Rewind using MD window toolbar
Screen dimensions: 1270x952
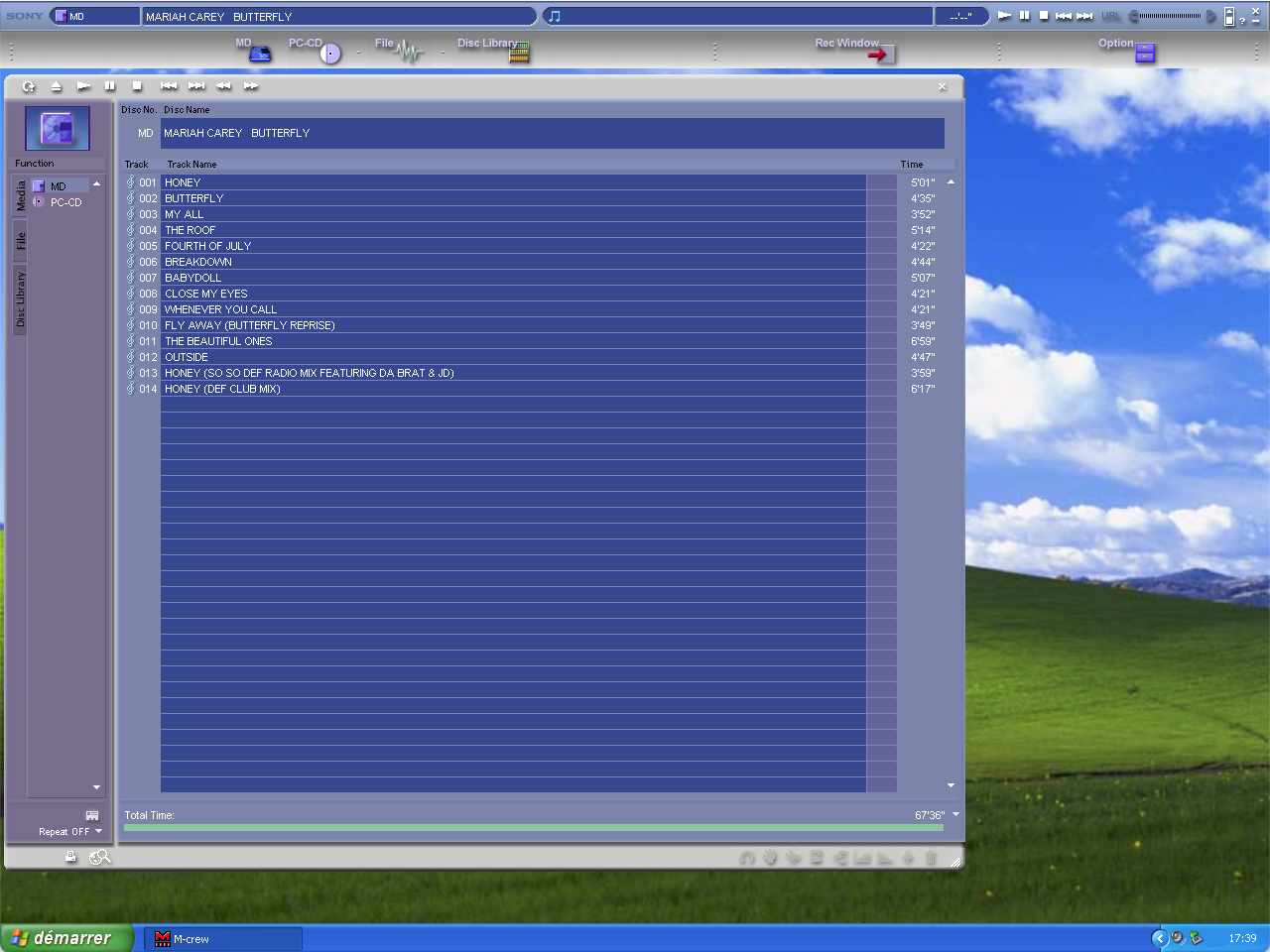[223, 86]
